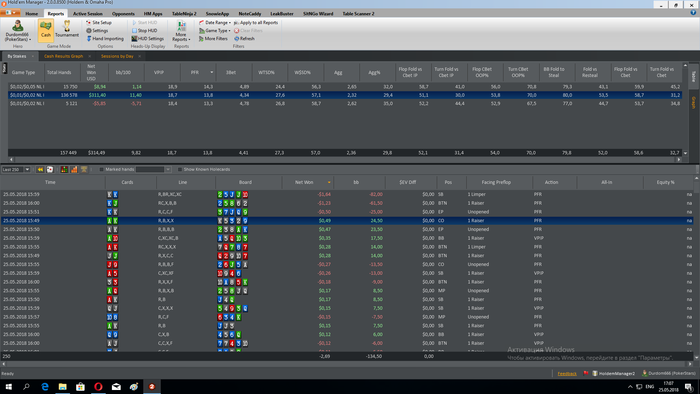Open the application menu button
The height and width of the screenshot is (394, 700).
(x=11, y=13)
